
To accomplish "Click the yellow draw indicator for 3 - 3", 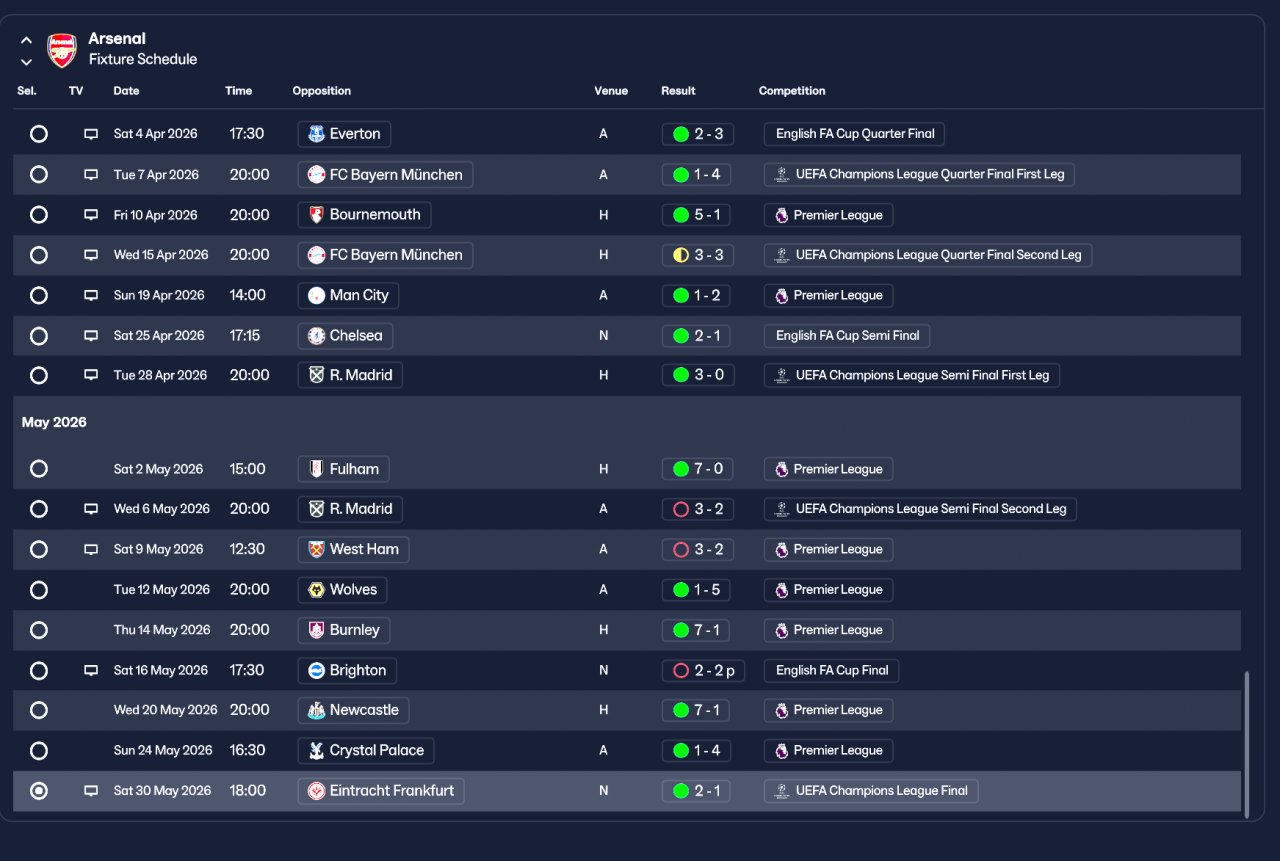I will click(x=681, y=255).
